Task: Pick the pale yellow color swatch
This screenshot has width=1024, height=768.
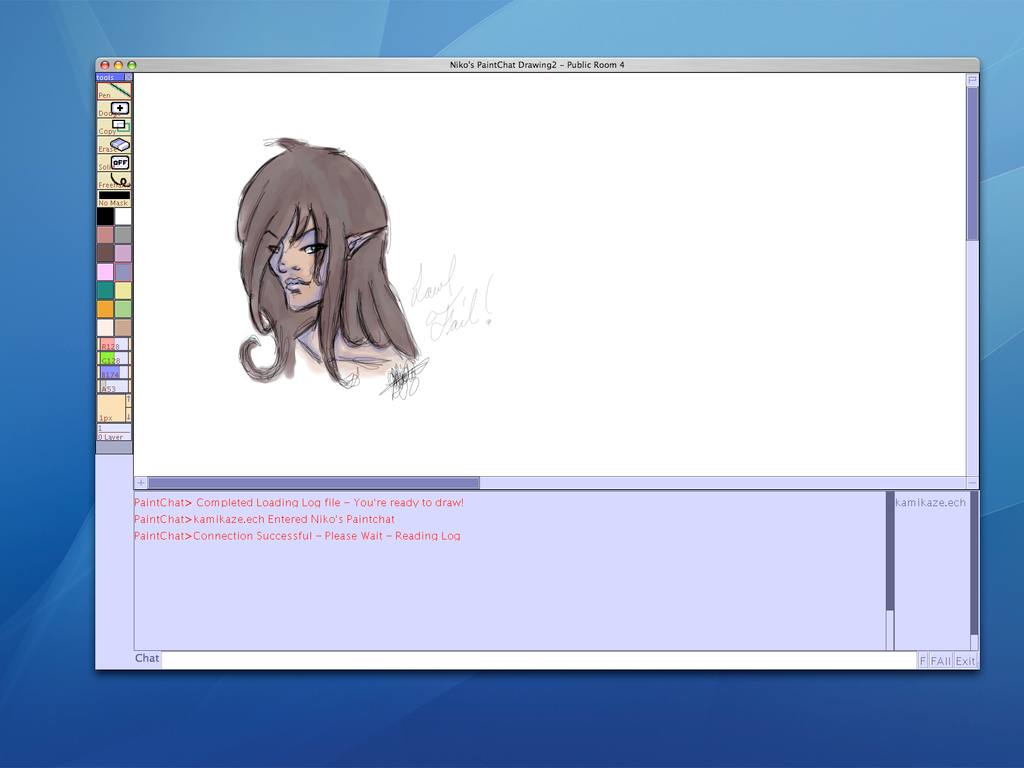Action: 123,290
